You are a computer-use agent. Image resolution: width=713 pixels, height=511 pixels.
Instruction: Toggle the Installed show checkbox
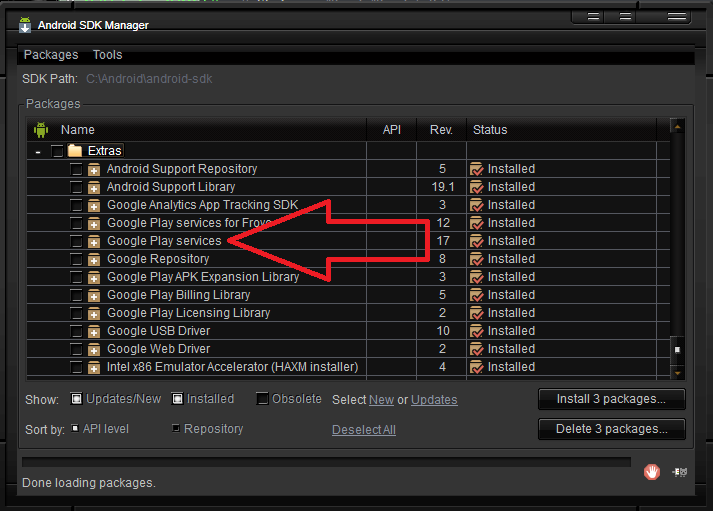tap(177, 399)
